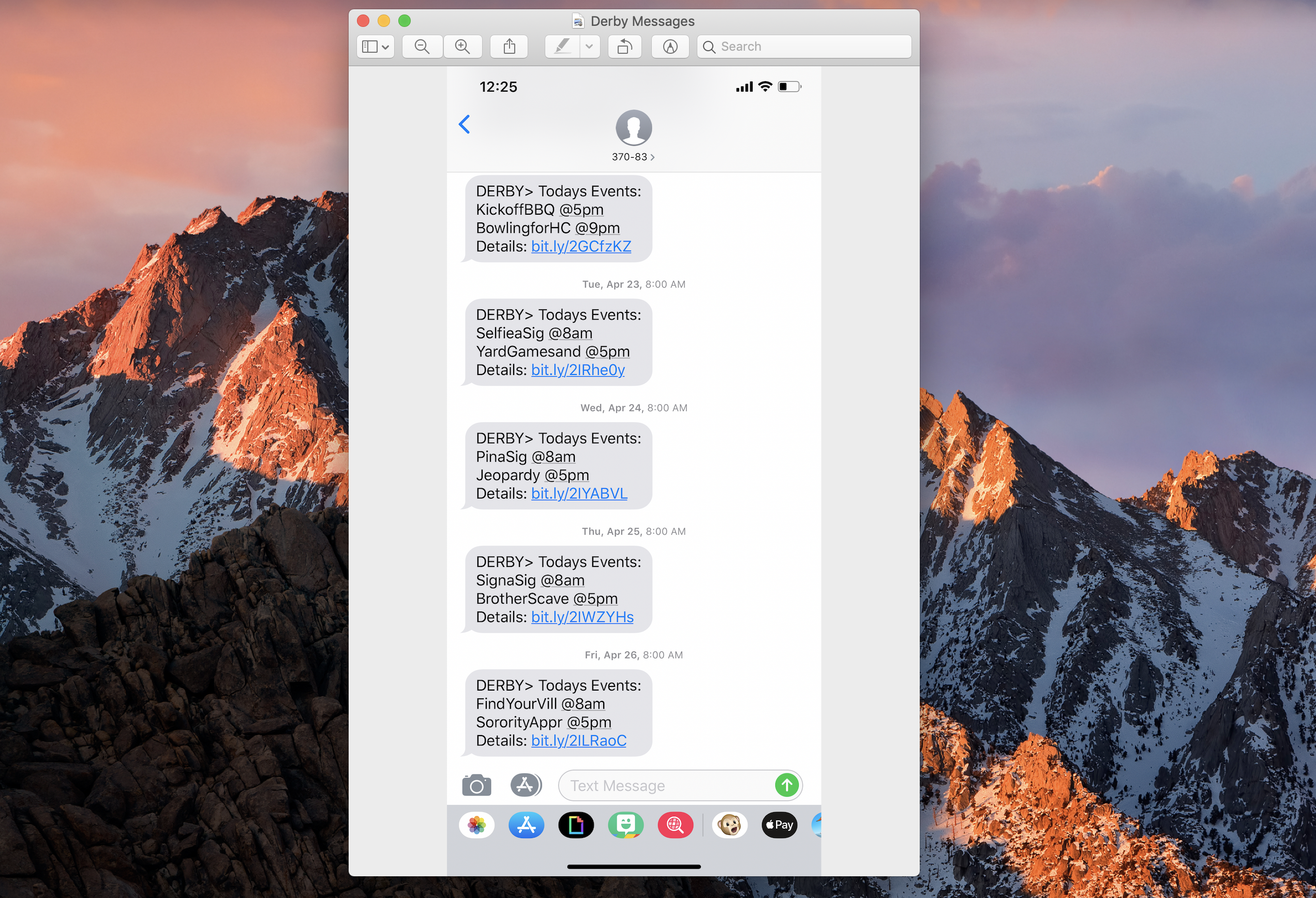The height and width of the screenshot is (898, 1316).
Task: Click the camera icon in Messages
Action: (x=476, y=785)
